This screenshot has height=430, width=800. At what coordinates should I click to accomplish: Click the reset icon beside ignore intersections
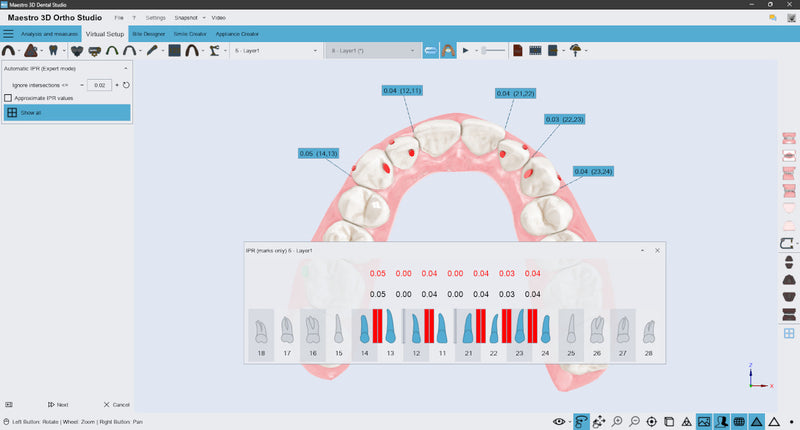pyautogui.click(x=126, y=85)
